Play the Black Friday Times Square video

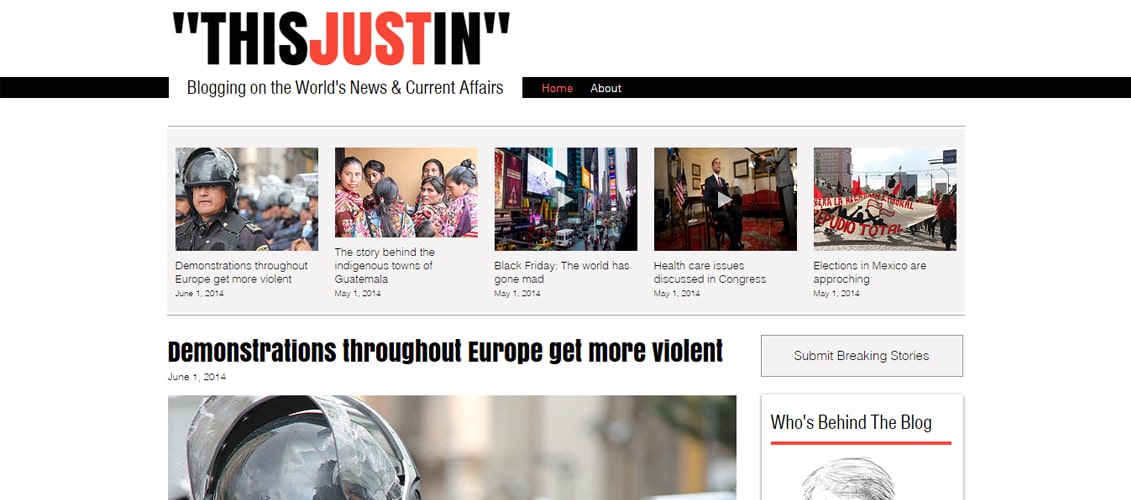pyautogui.click(x=566, y=199)
